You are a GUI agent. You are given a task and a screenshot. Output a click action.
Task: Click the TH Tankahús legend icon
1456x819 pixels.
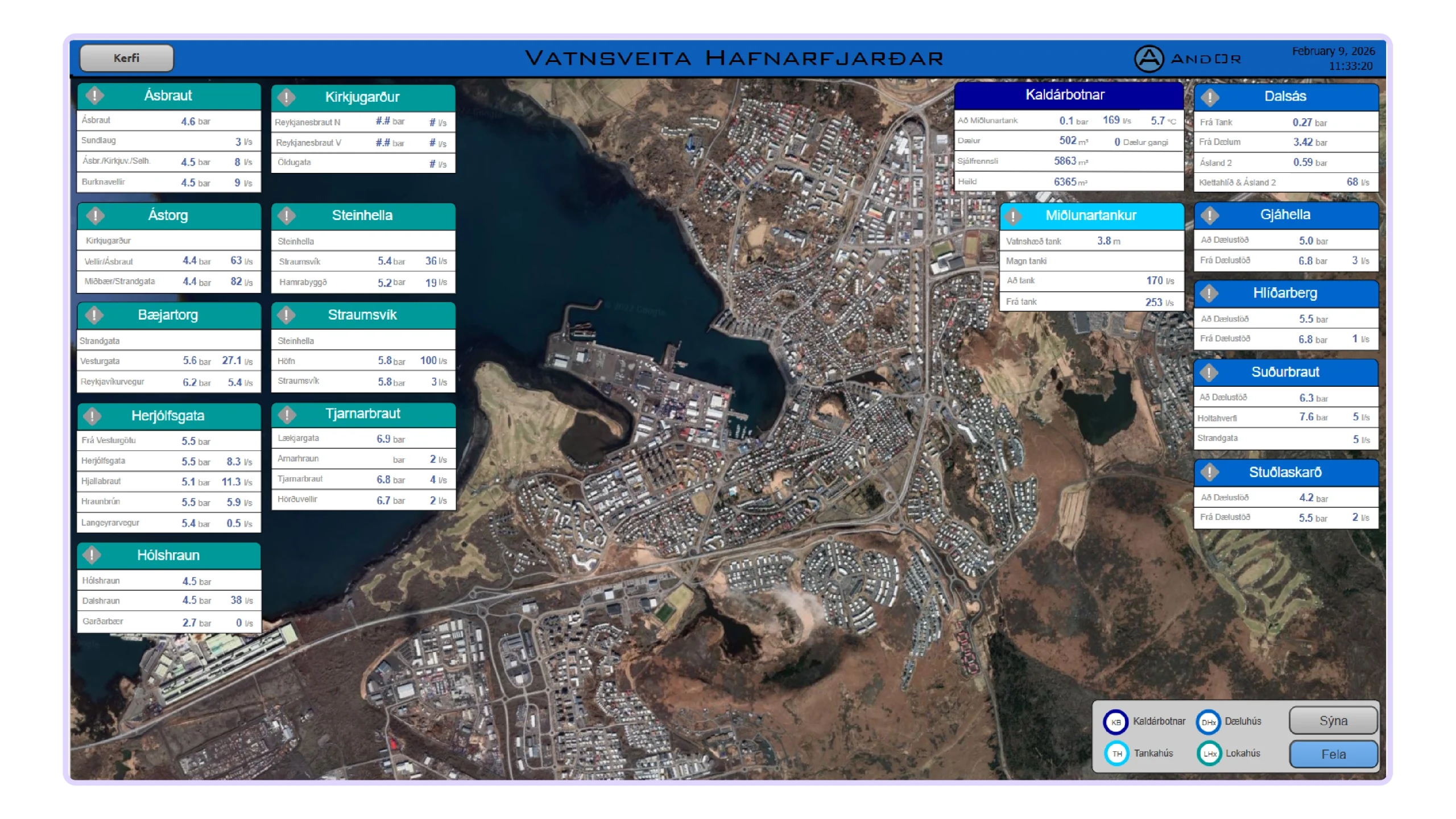click(x=1116, y=754)
